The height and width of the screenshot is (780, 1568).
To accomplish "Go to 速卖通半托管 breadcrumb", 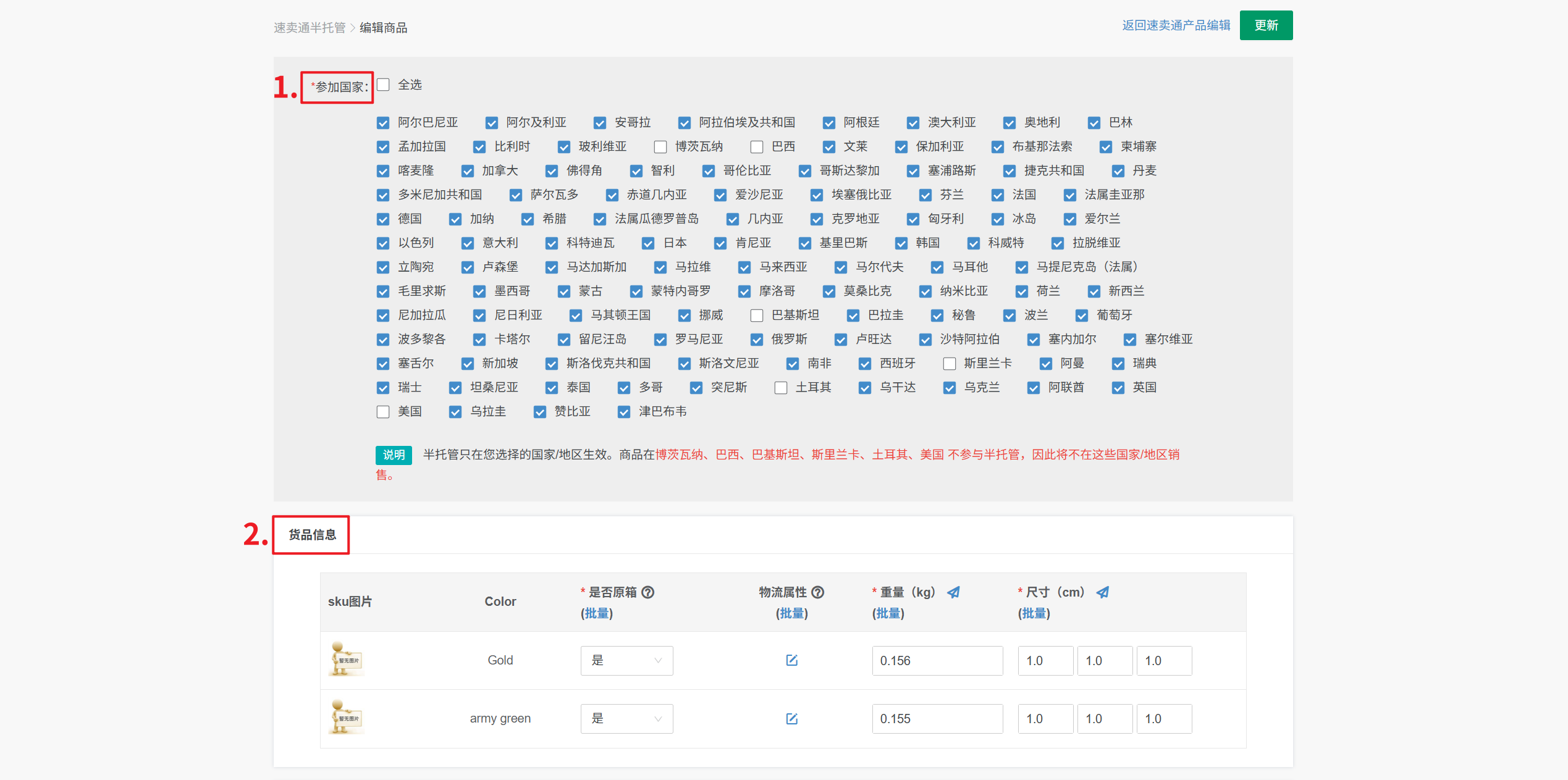I will coord(310,28).
